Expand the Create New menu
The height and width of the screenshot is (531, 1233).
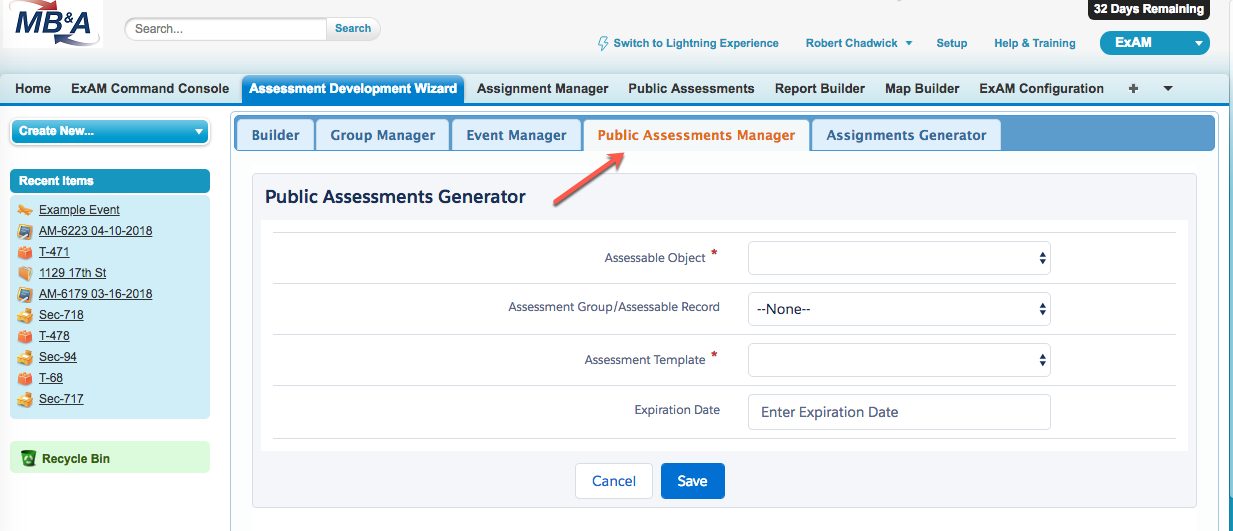click(x=109, y=131)
